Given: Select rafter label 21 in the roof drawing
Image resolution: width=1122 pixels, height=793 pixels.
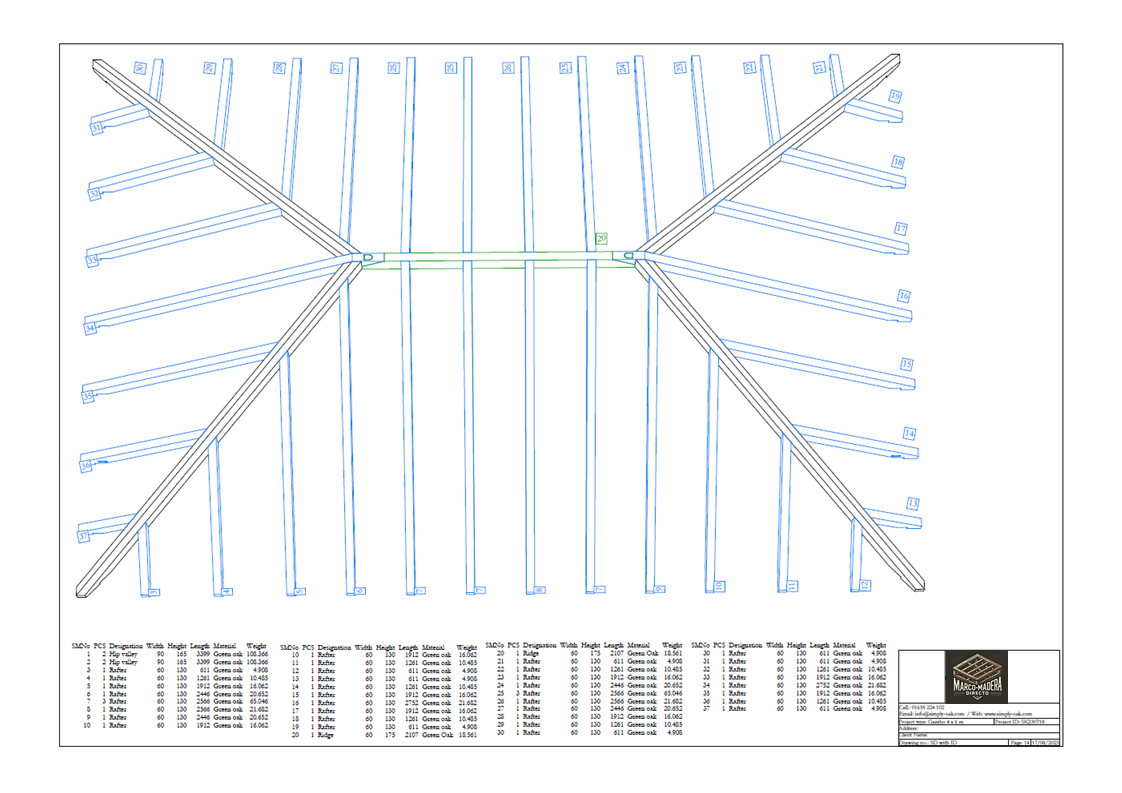Looking at the screenshot, I should pyautogui.click(x=819, y=67).
